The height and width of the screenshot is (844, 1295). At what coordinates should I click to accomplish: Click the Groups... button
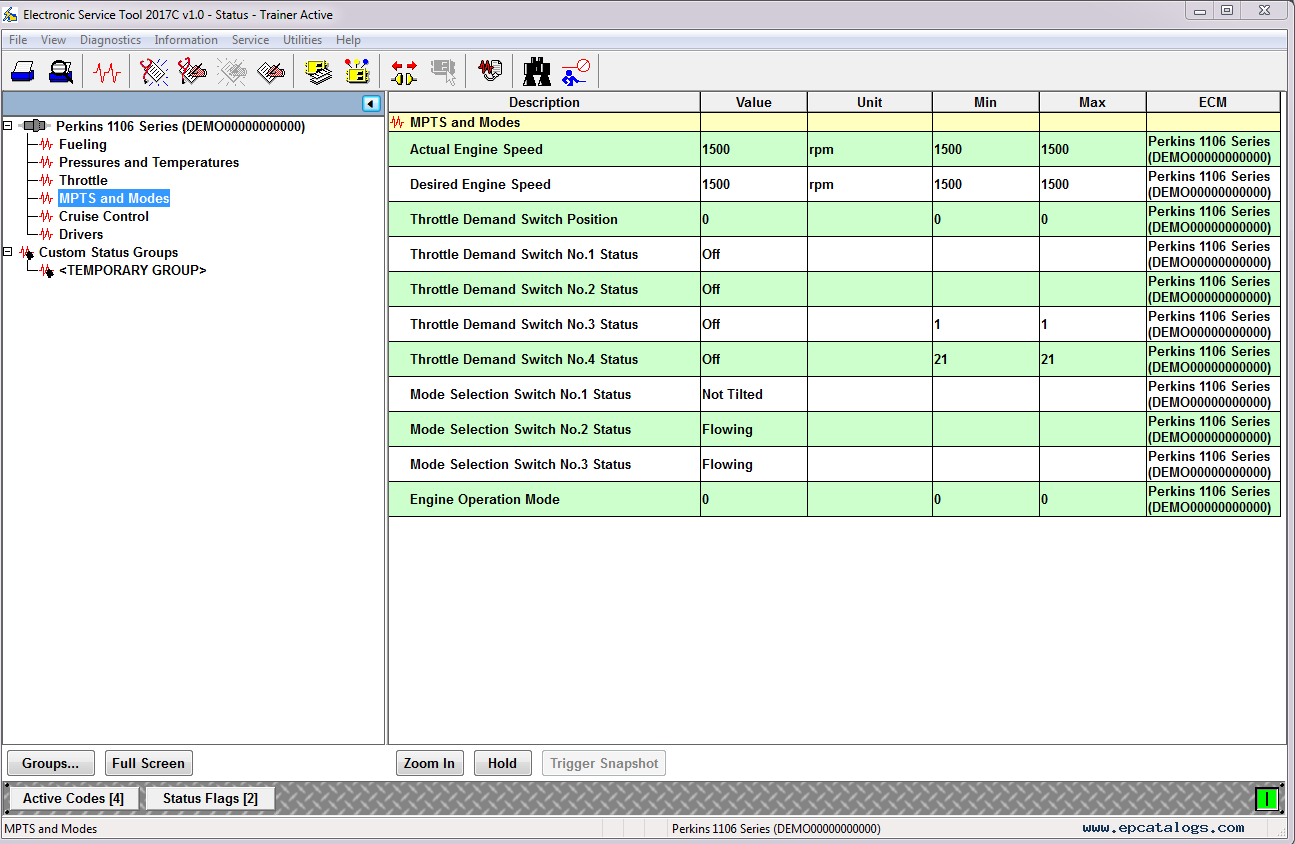pos(50,763)
